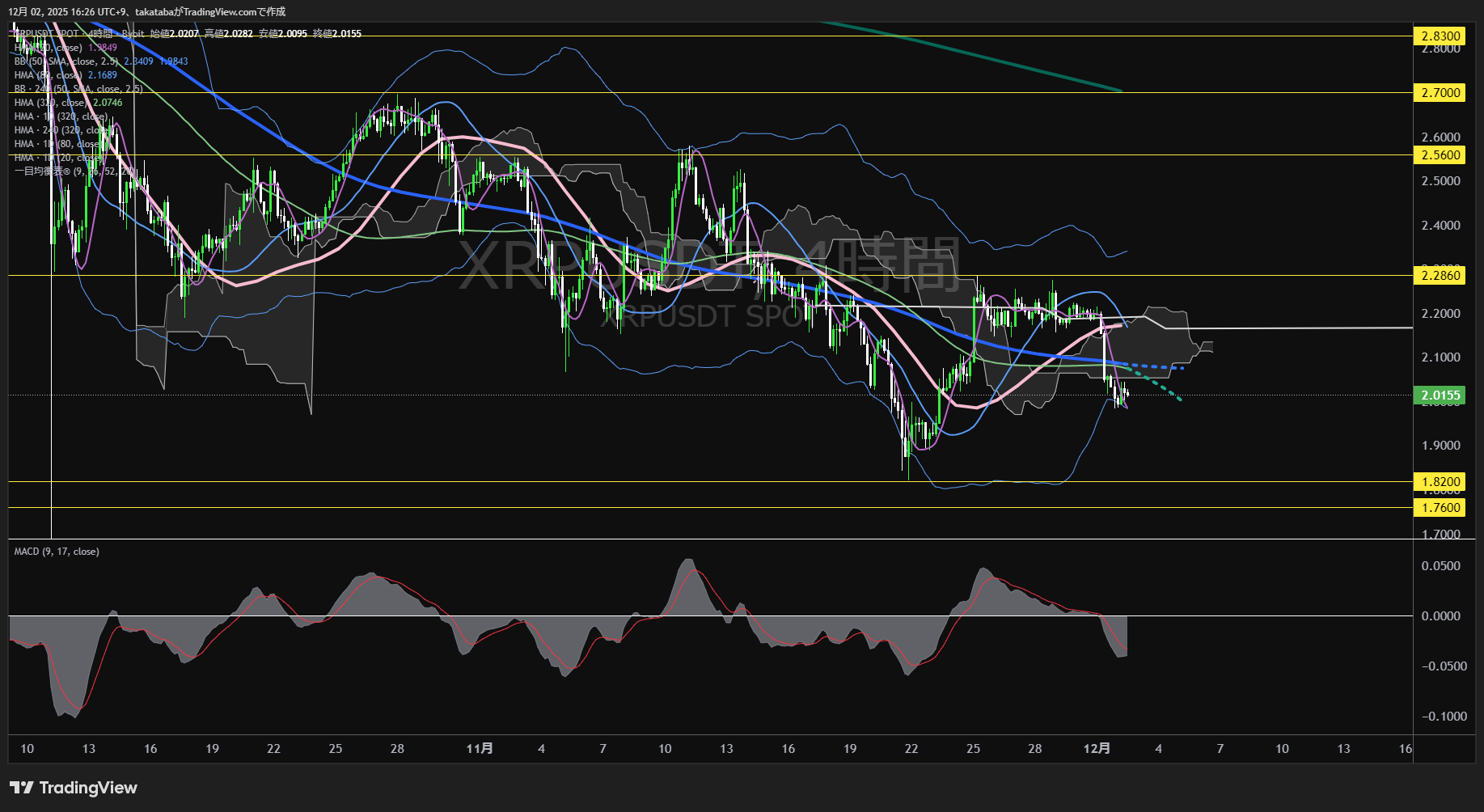Click the 25 date tick in November

point(973,749)
